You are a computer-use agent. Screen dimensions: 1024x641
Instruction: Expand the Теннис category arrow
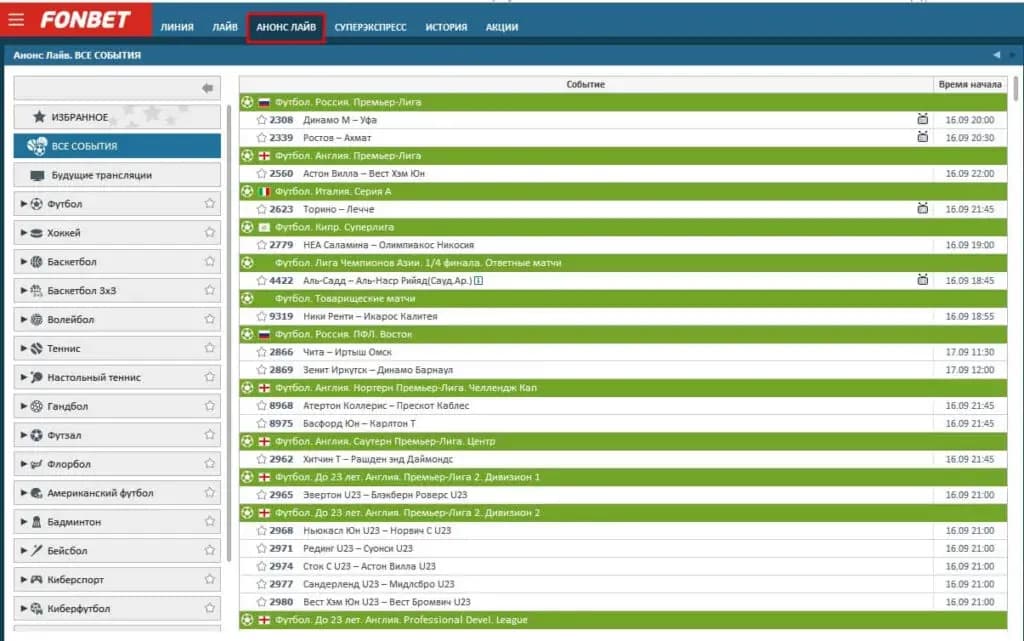[24, 348]
